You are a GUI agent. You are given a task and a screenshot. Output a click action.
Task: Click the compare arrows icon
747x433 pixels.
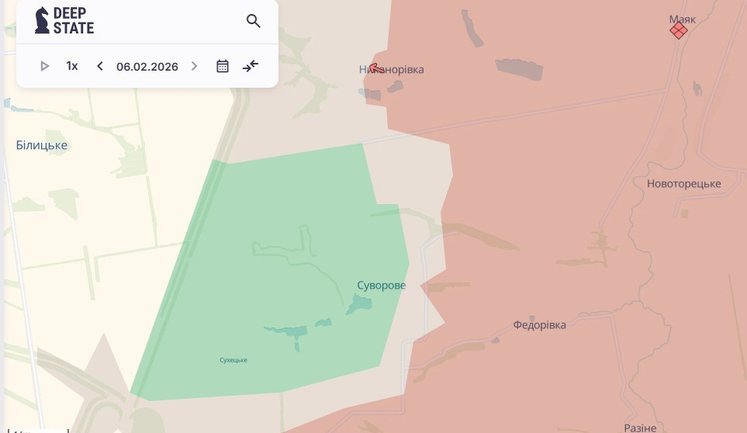pos(250,66)
